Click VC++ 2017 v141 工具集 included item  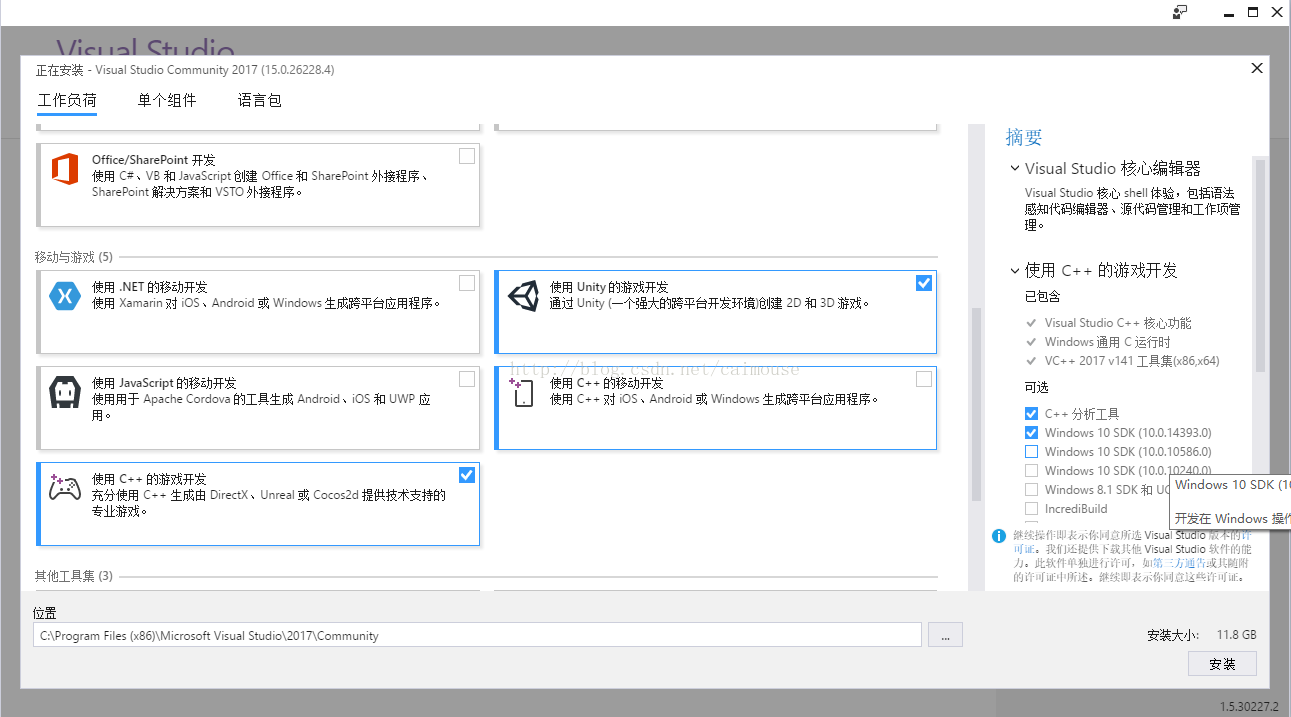(x=1132, y=361)
